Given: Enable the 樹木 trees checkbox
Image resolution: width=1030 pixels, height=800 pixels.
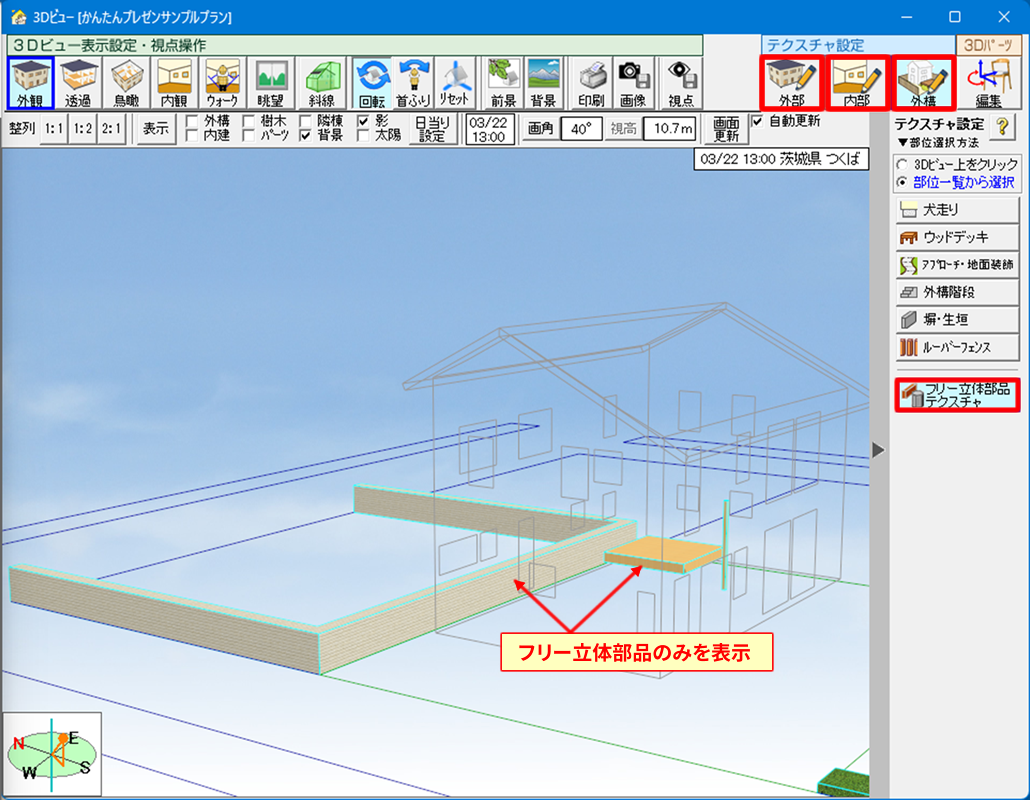Looking at the screenshot, I should 248,121.
